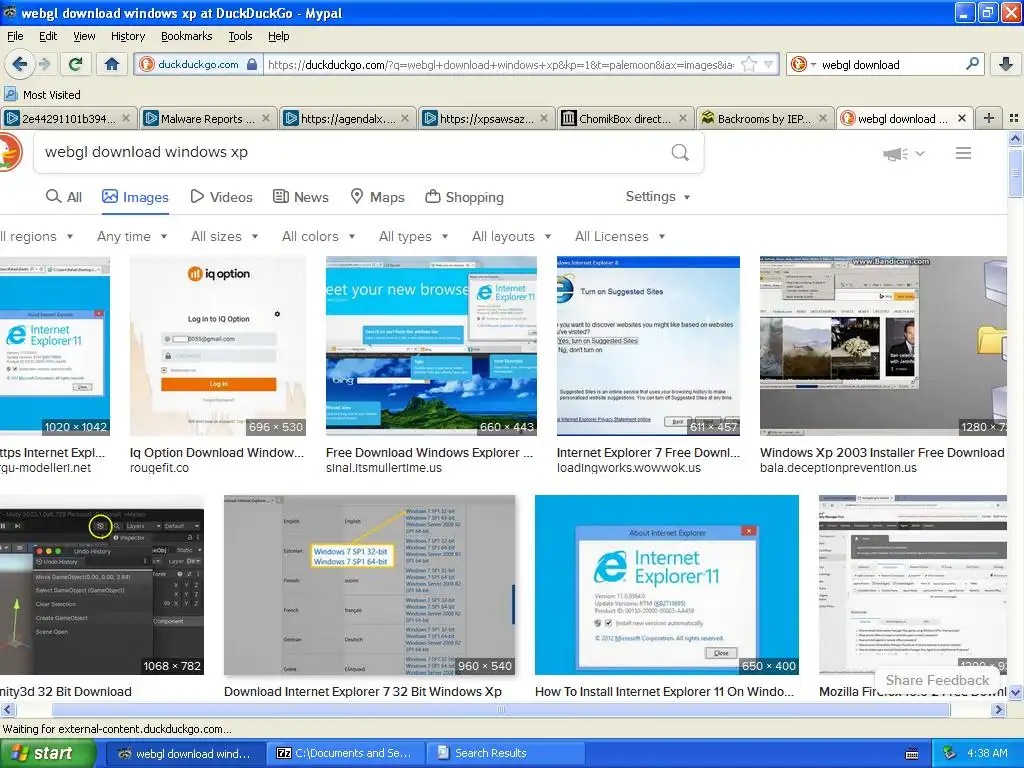Open Windows Xp 2003 Installer Free Download link

(x=882, y=453)
